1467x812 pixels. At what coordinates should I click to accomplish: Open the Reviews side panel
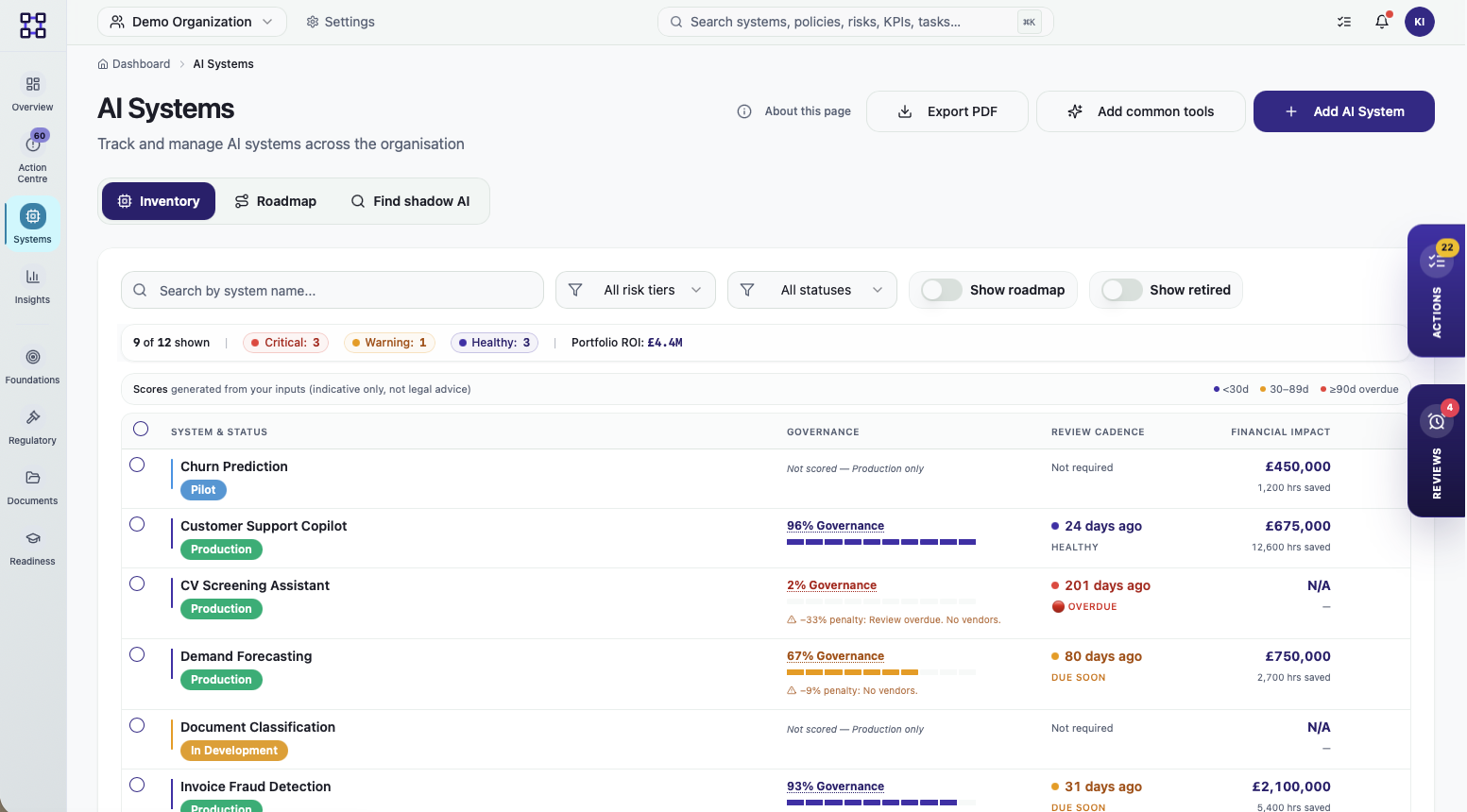click(x=1437, y=451)
